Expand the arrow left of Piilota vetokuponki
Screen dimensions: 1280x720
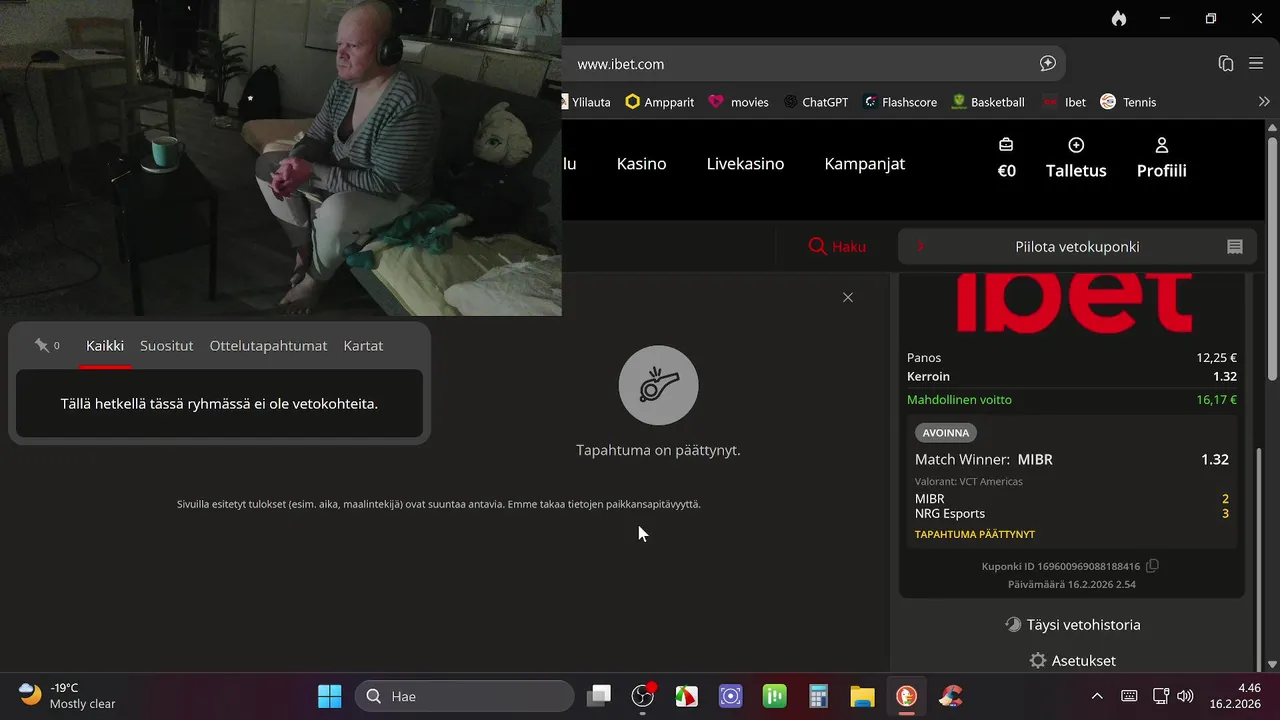(920, 247)
